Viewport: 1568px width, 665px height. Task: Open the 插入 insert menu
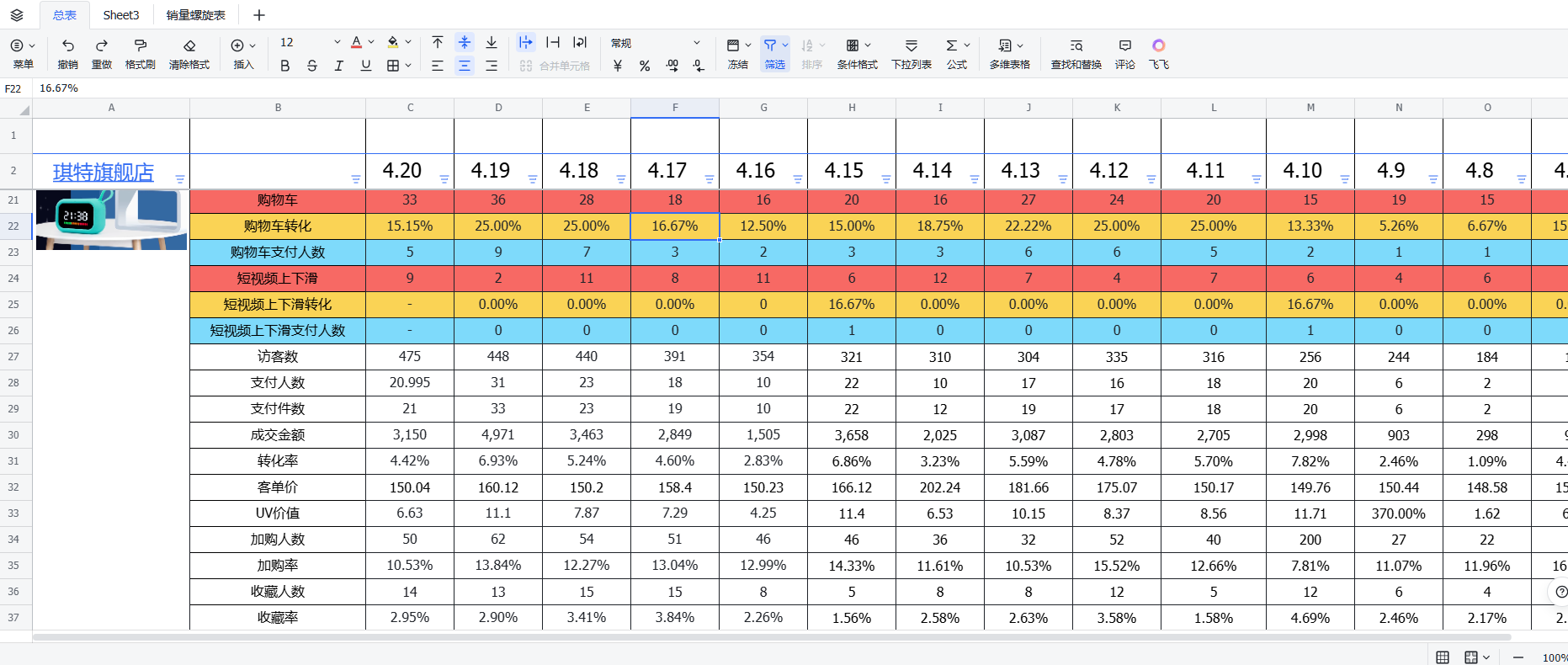(x=243, y=53)
